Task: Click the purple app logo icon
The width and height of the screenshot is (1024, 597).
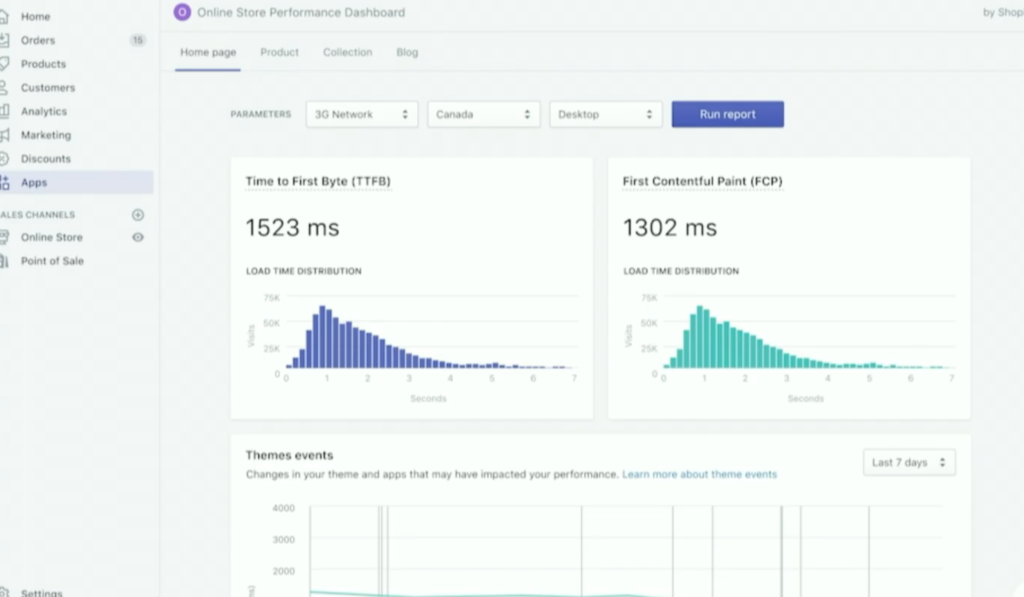Action: 182,12
